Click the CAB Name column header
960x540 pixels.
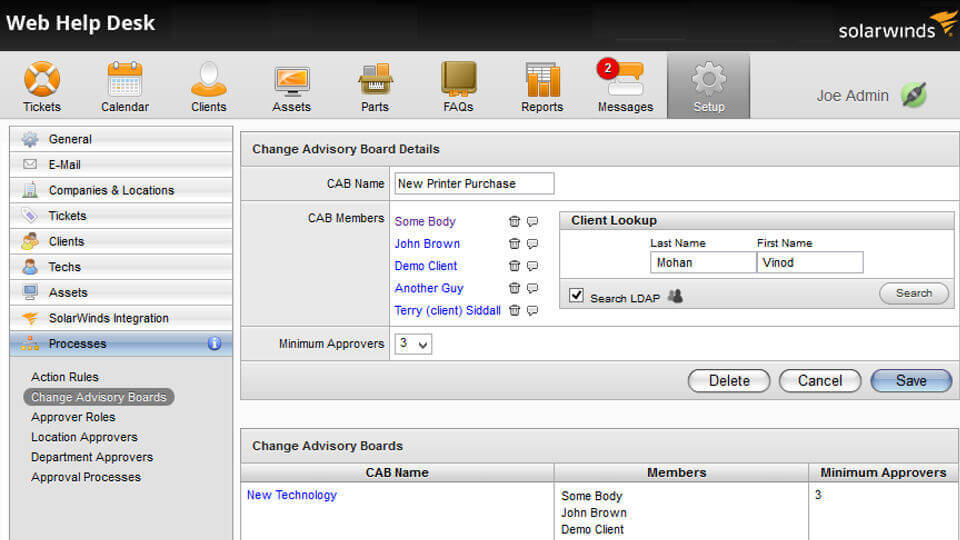[x=397, y=473]
